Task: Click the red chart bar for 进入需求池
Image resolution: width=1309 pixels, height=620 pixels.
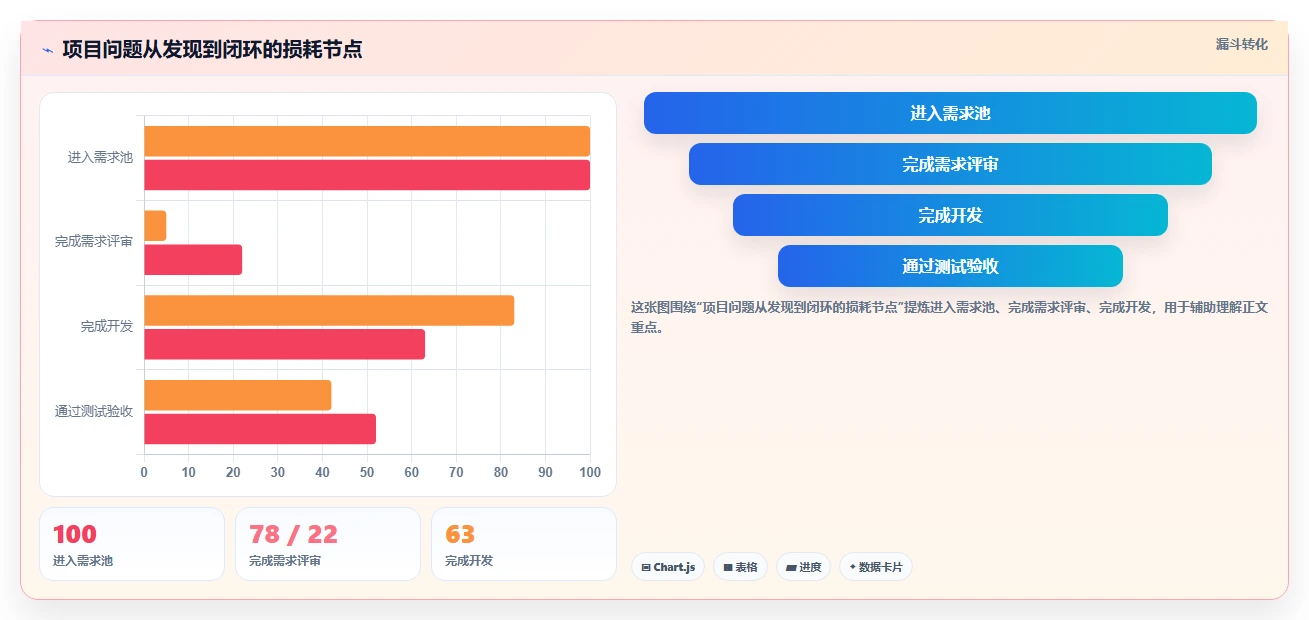Action: coord(367,175)
